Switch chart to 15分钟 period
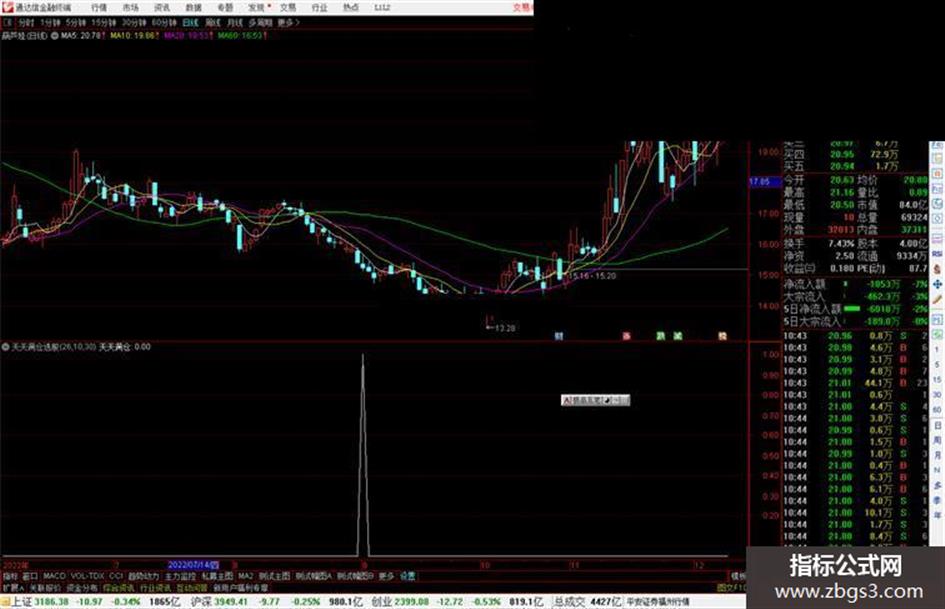Screen dimensions: 945x609 [x=104, y=22]
